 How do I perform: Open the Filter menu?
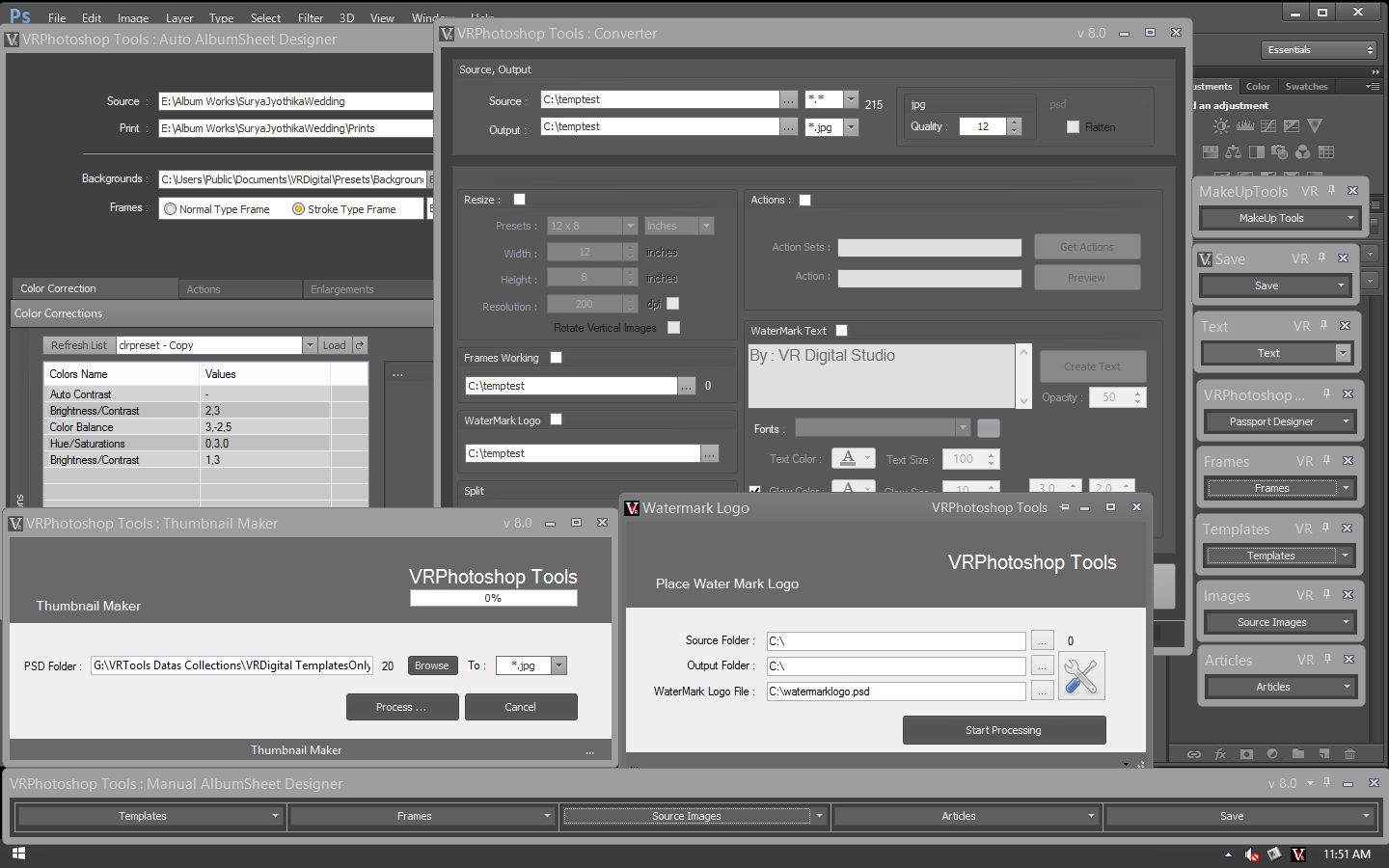311,17
